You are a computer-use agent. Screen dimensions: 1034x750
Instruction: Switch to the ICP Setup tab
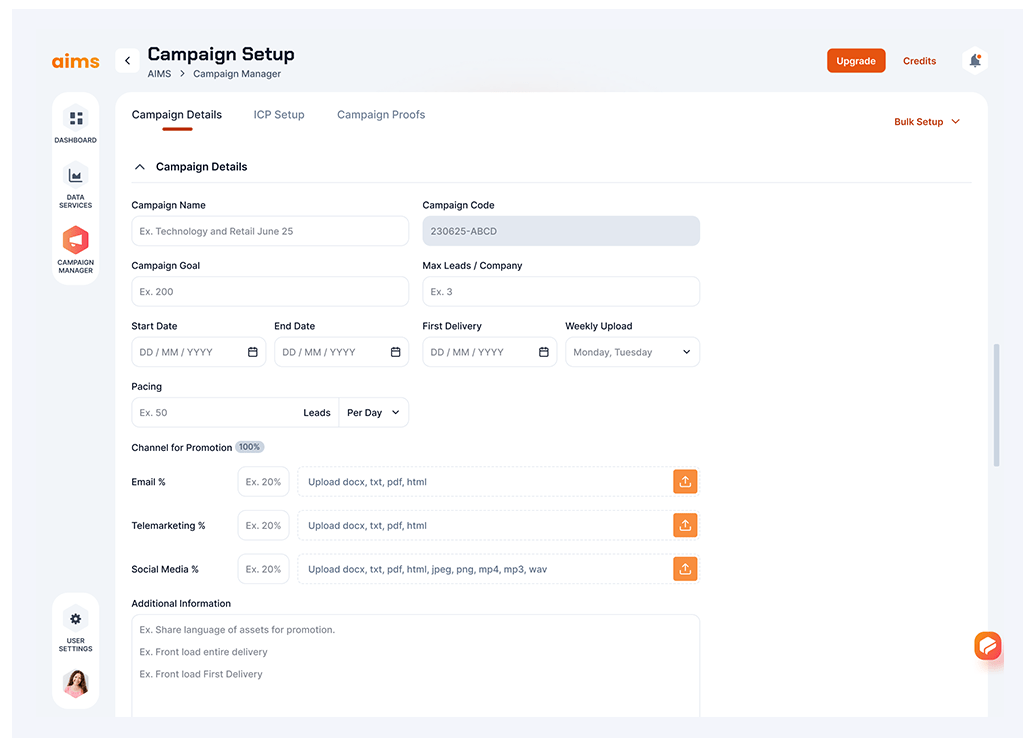pos(279,115)
